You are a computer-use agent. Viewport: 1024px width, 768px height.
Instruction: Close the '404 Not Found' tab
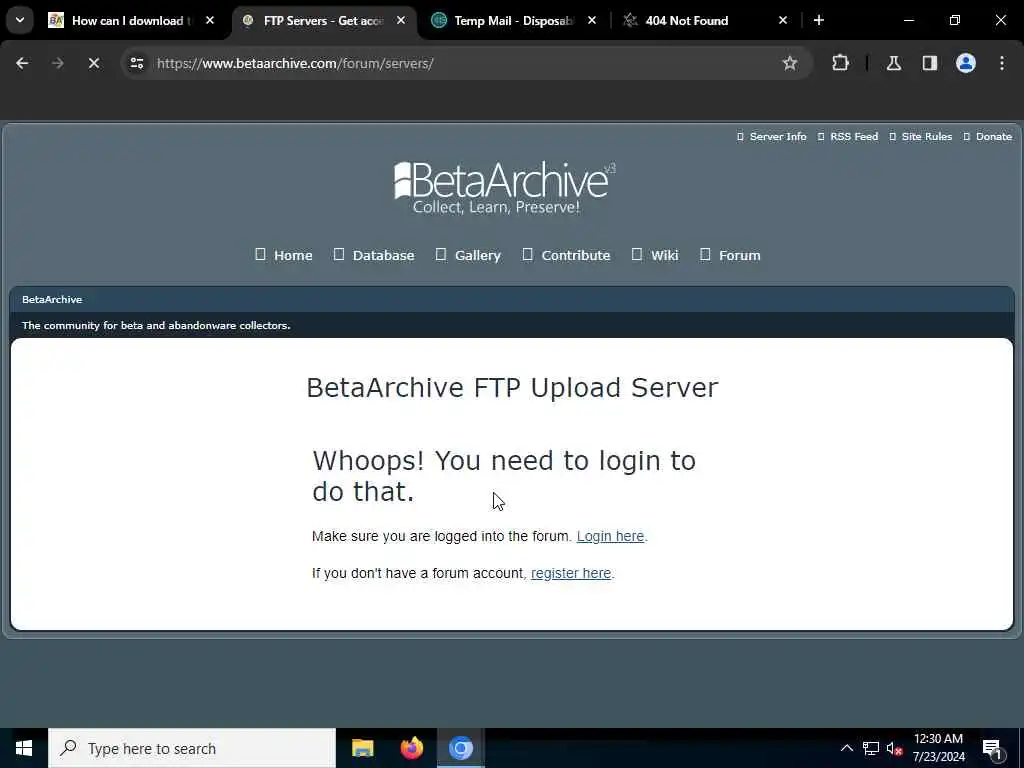pos(783,20)
